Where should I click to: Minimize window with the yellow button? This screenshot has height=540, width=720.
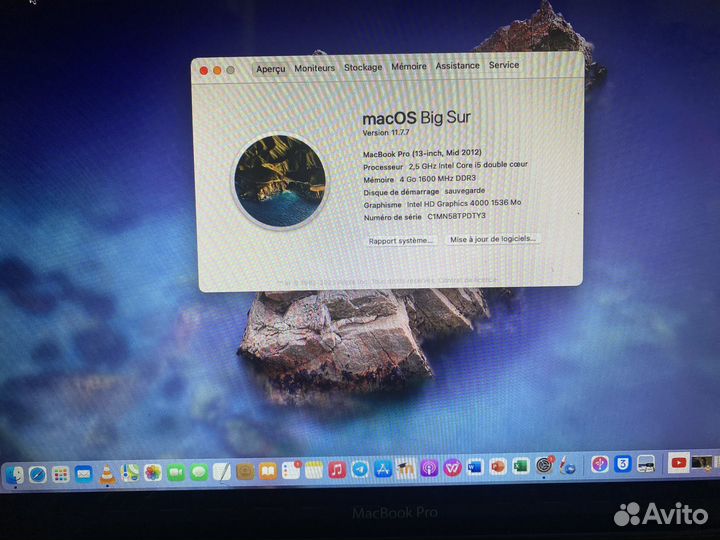[x=217, y=70]
